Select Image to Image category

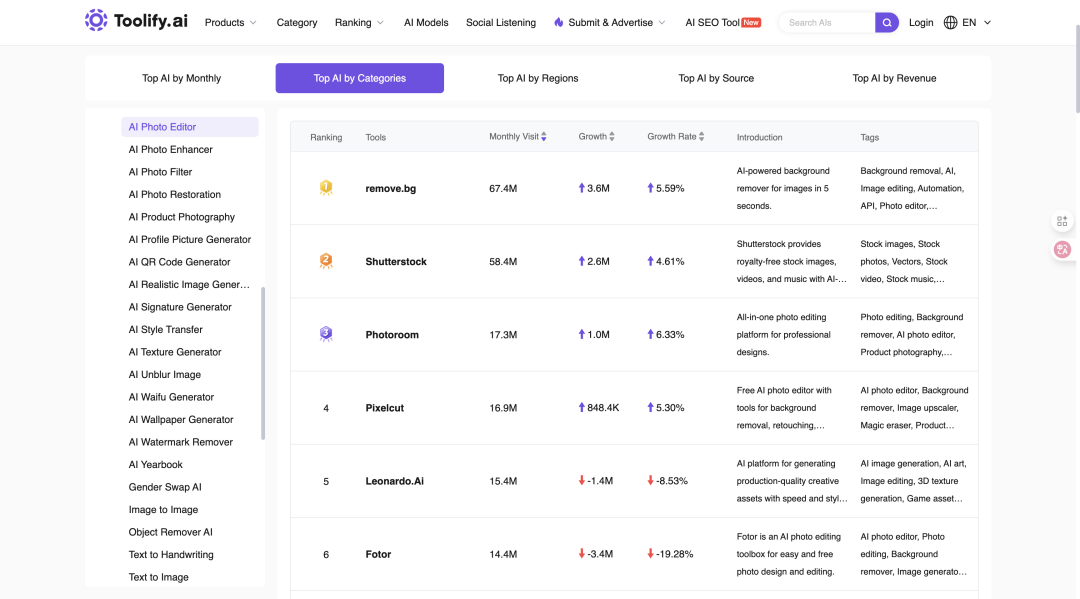pos(163,509)
